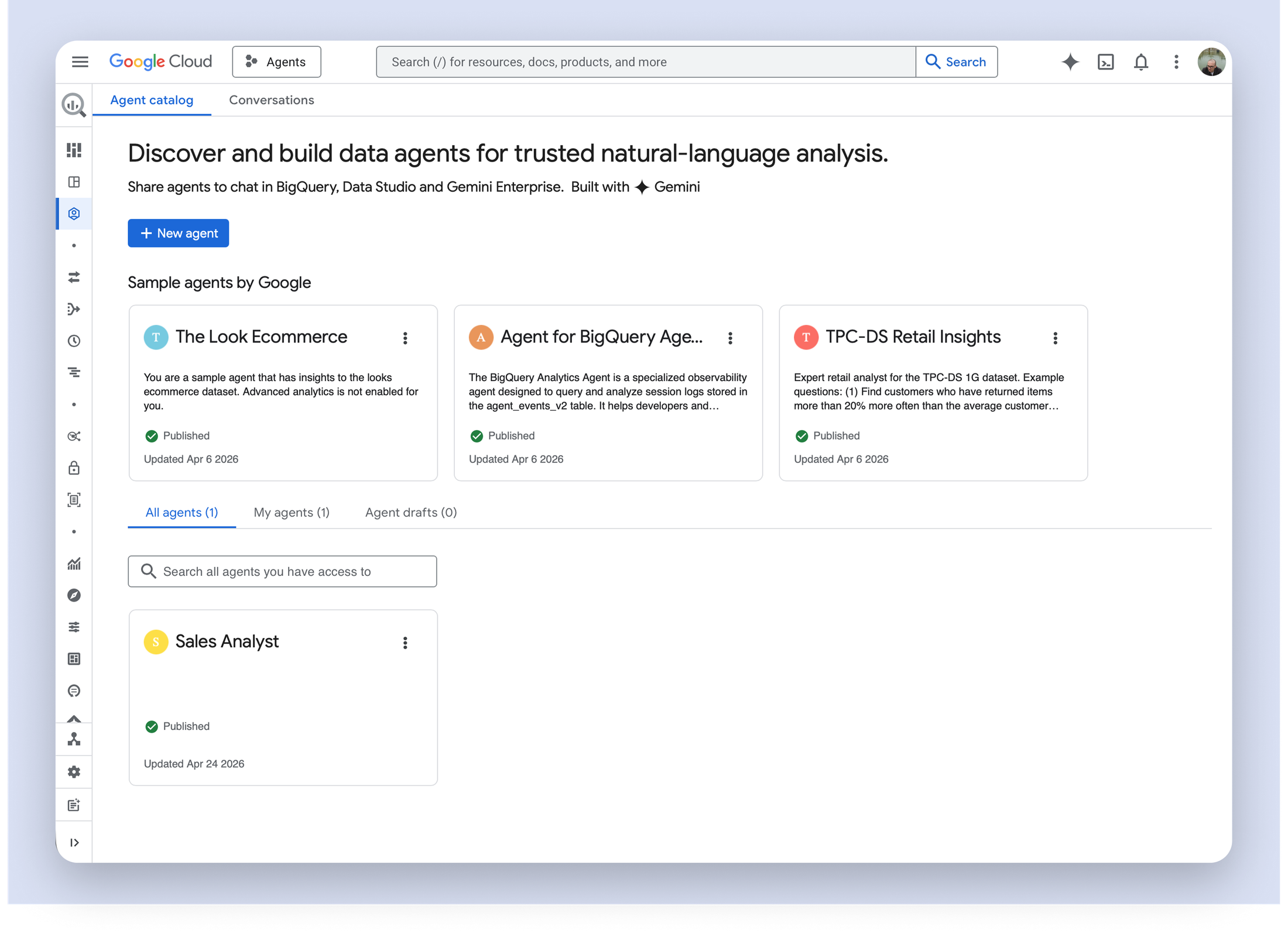Open the sidebar monitoring chart icon

pos(74,564)
